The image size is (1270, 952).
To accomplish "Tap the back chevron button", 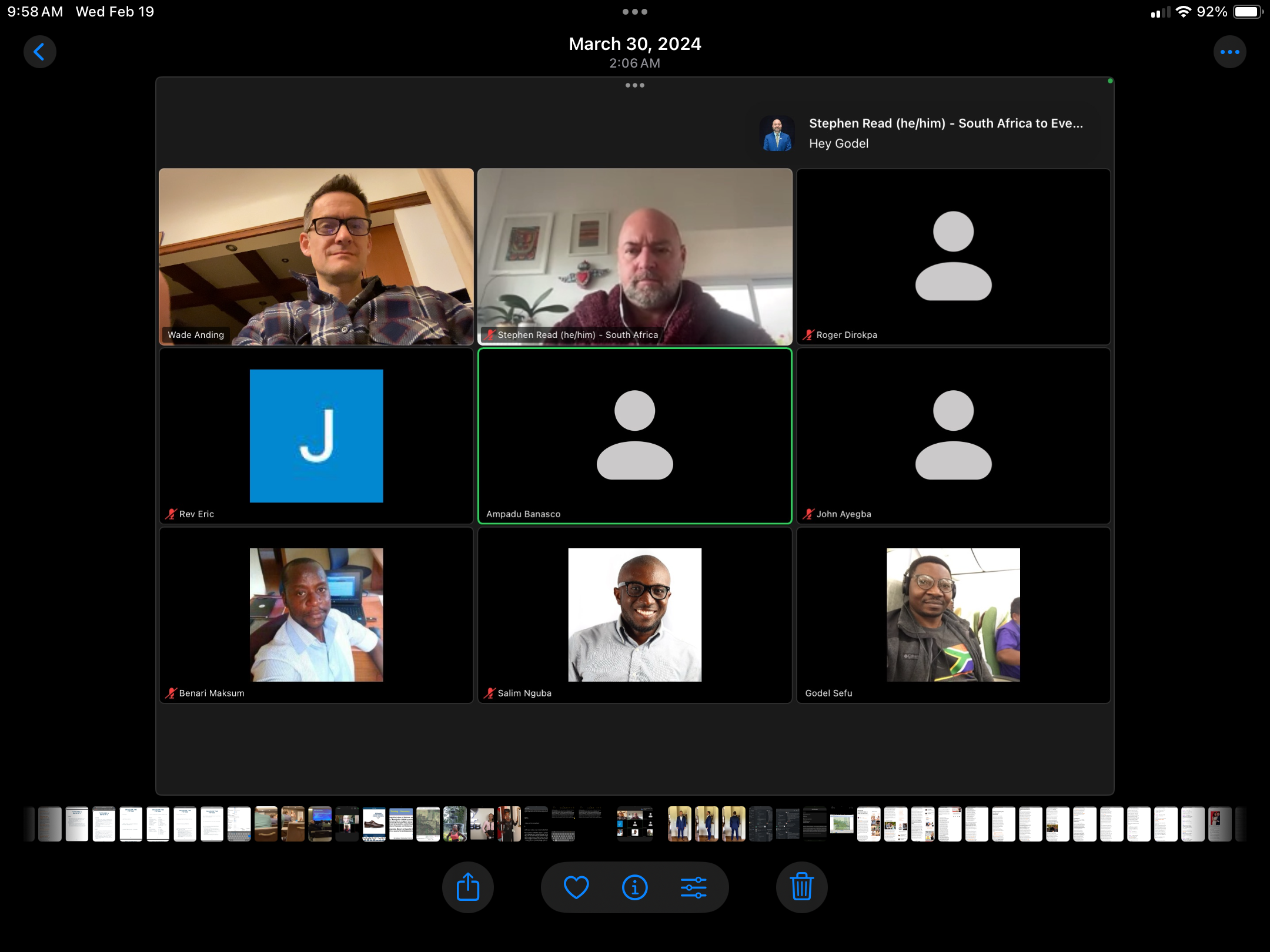I will [39, 52].
